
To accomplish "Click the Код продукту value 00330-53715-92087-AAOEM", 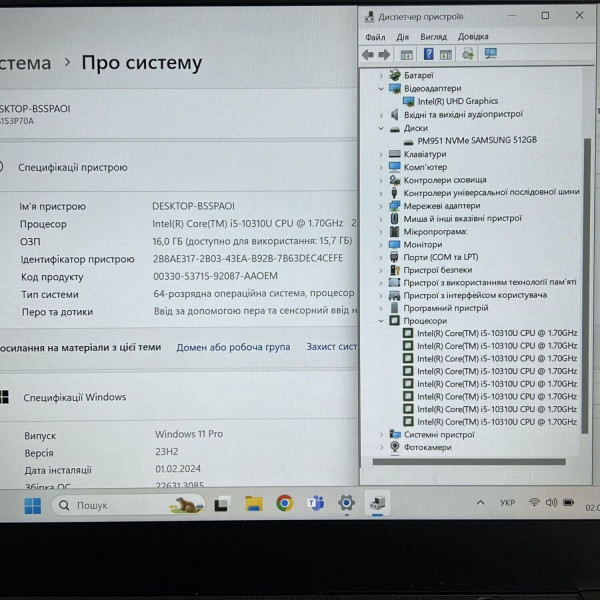I will point(215,276).
